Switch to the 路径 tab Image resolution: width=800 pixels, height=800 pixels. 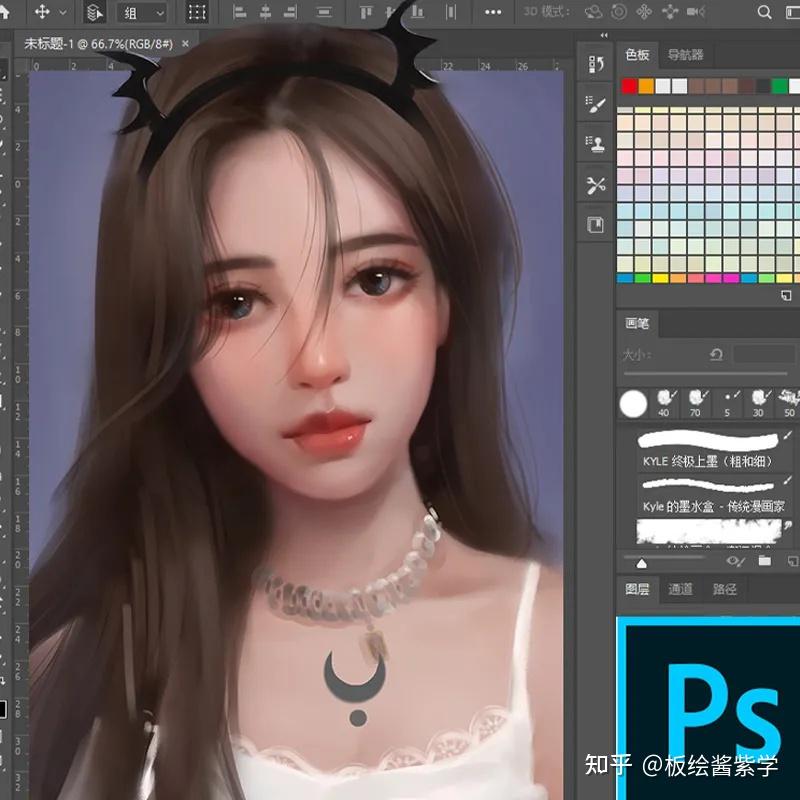pos(724,590)
